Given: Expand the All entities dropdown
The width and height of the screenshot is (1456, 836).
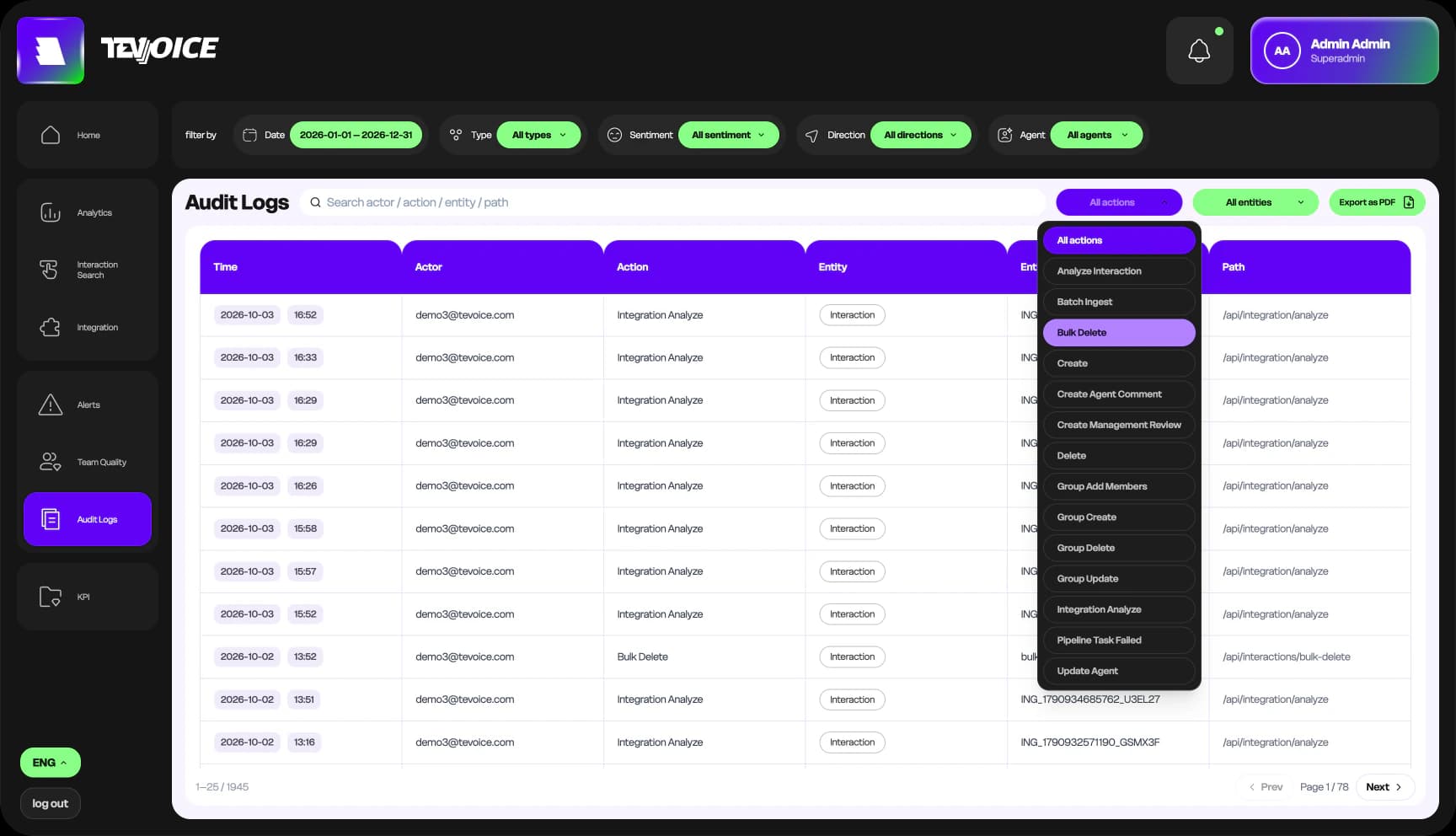Looking at the screenshot, I should tap(1255, 202).
